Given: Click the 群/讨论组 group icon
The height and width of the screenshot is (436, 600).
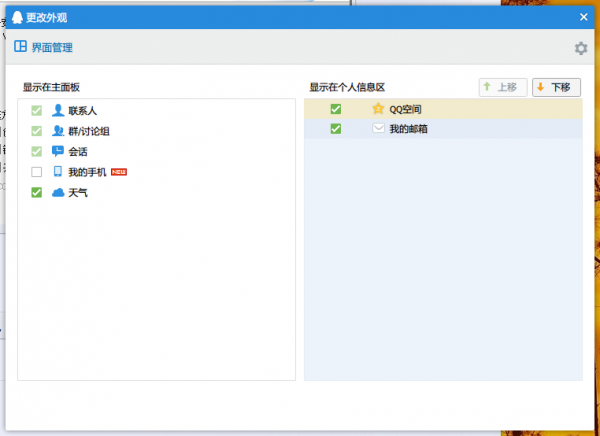Looking at the screenshot, I should click(58, 131).
